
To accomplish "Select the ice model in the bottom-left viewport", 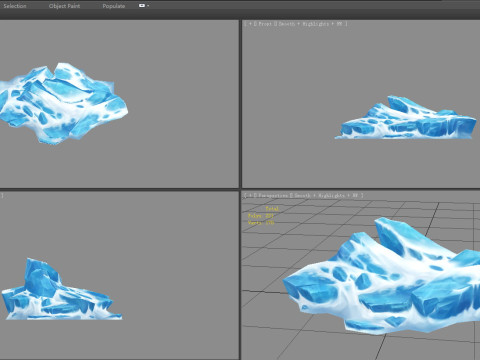I will [x=62, y=290].
